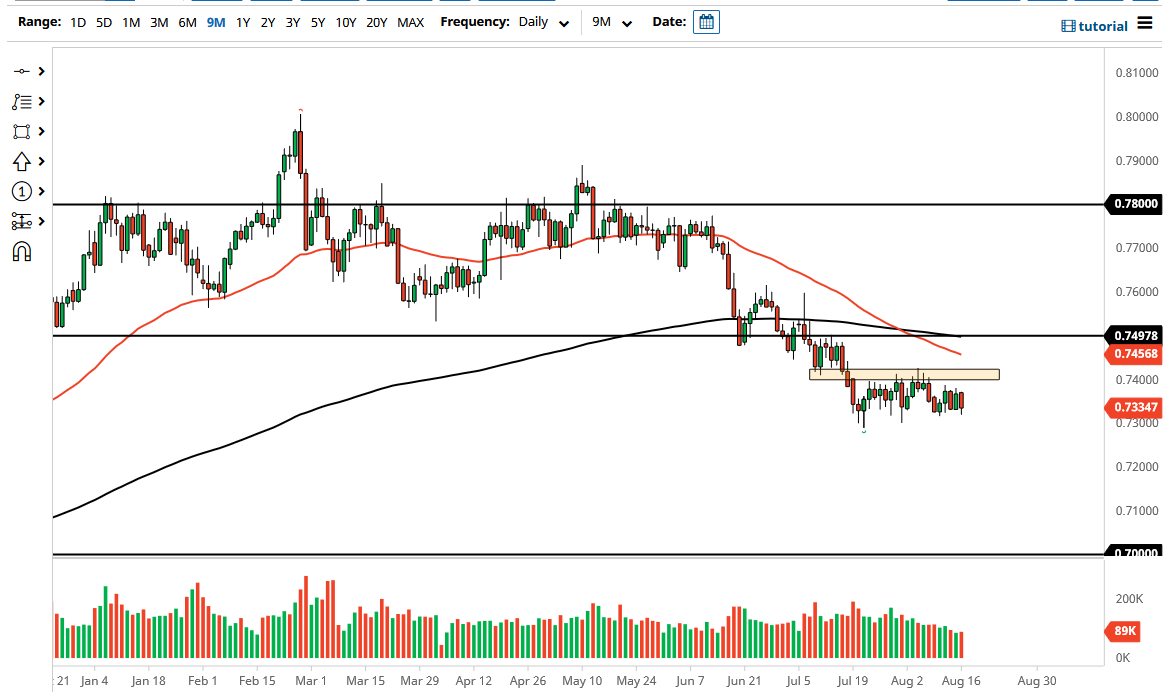This screenshot has height=699, width=1164.
Task: Select the MAX range option
Action: click(410, 21)
